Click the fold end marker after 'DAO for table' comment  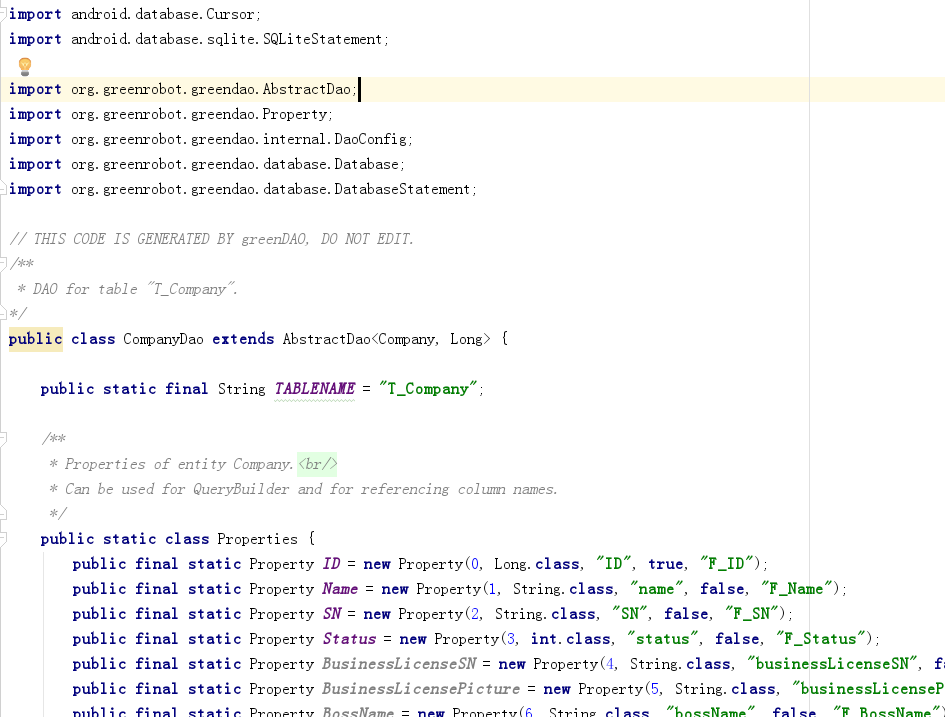click(3, 313)
